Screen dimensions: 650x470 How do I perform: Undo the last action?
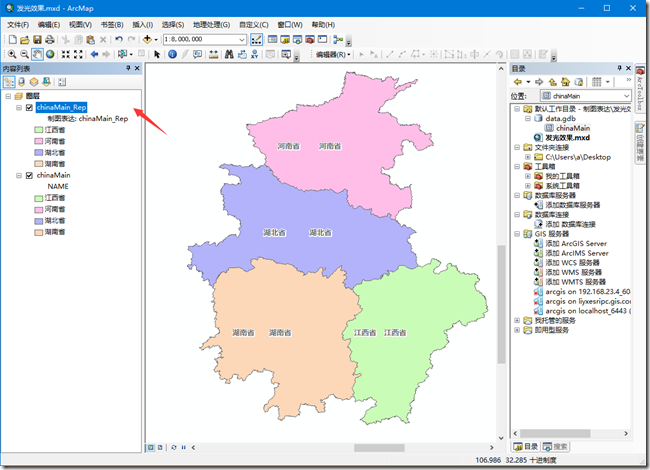[119, 40]
